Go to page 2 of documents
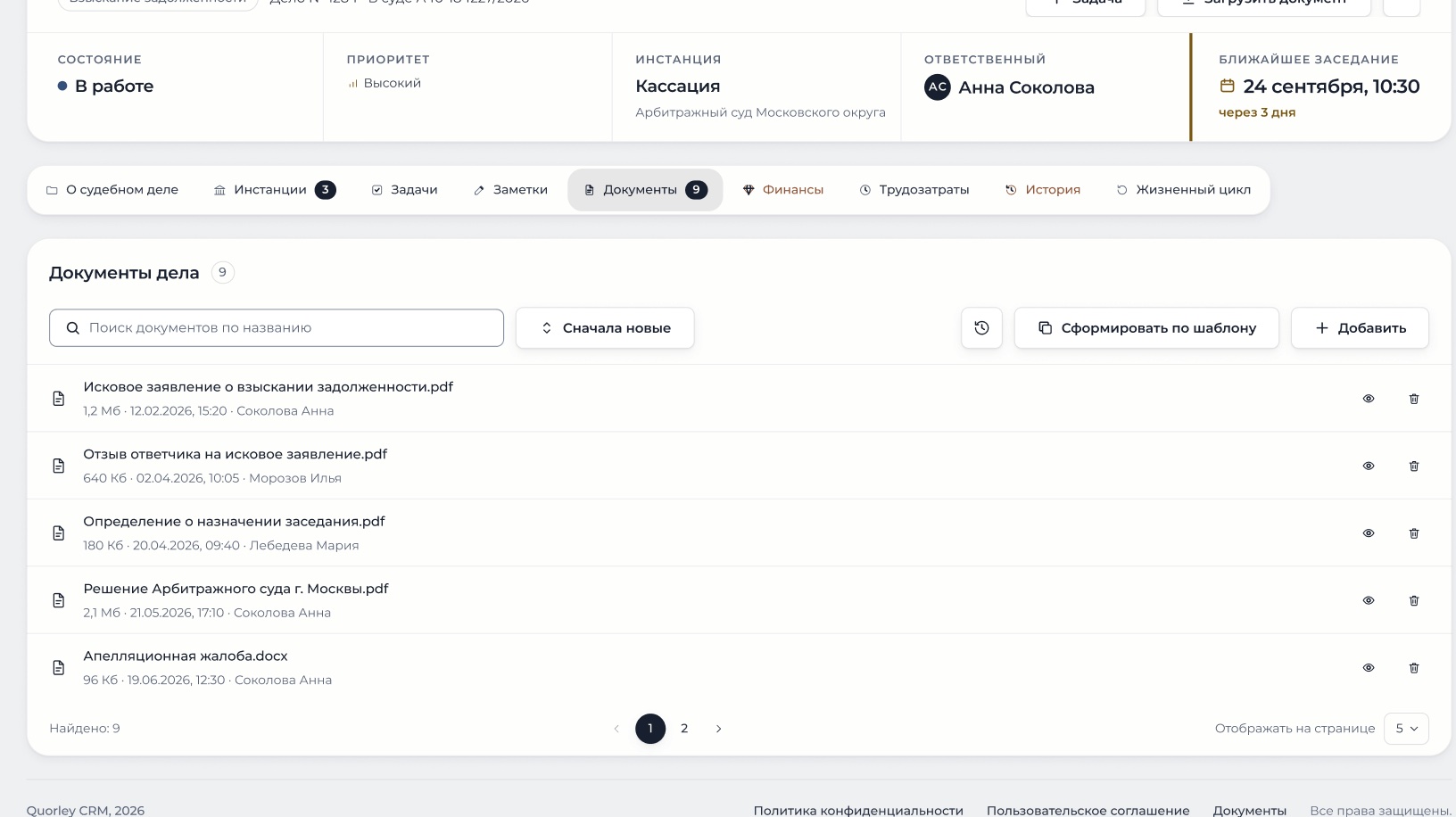1456x817 pixels. [x=684, y=729]
